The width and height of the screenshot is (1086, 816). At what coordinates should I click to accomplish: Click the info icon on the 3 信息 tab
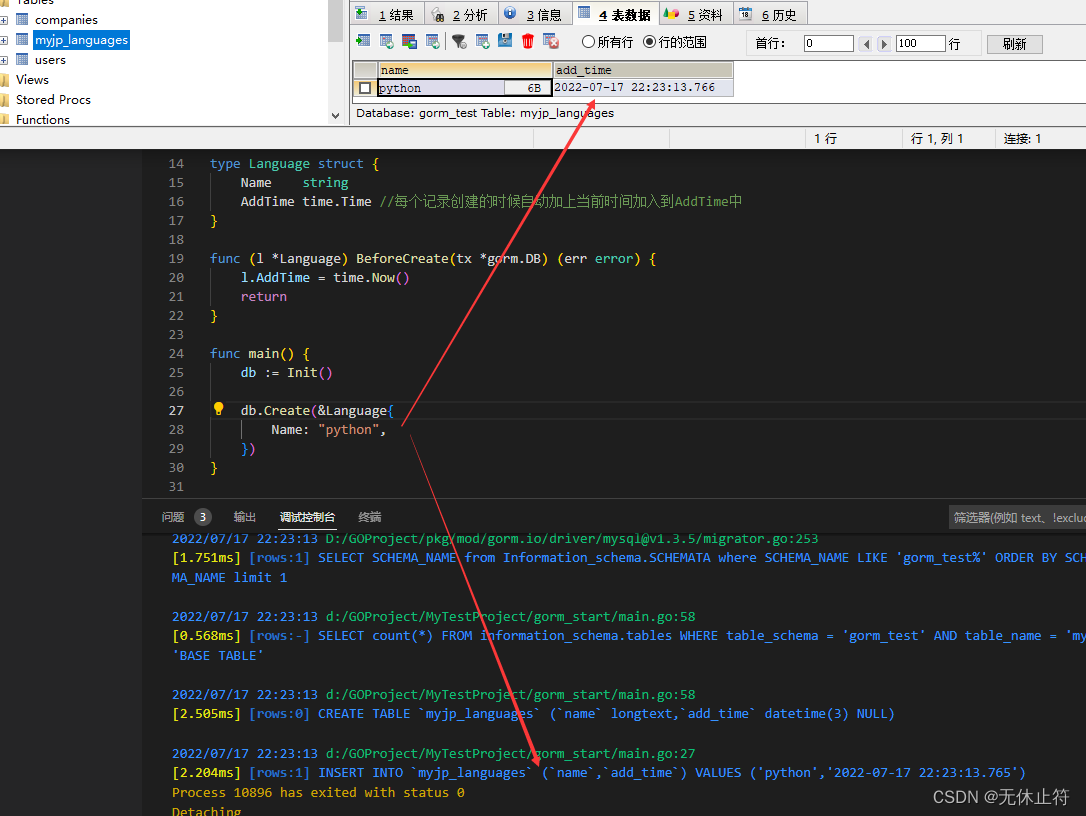[x=510, y=13]
